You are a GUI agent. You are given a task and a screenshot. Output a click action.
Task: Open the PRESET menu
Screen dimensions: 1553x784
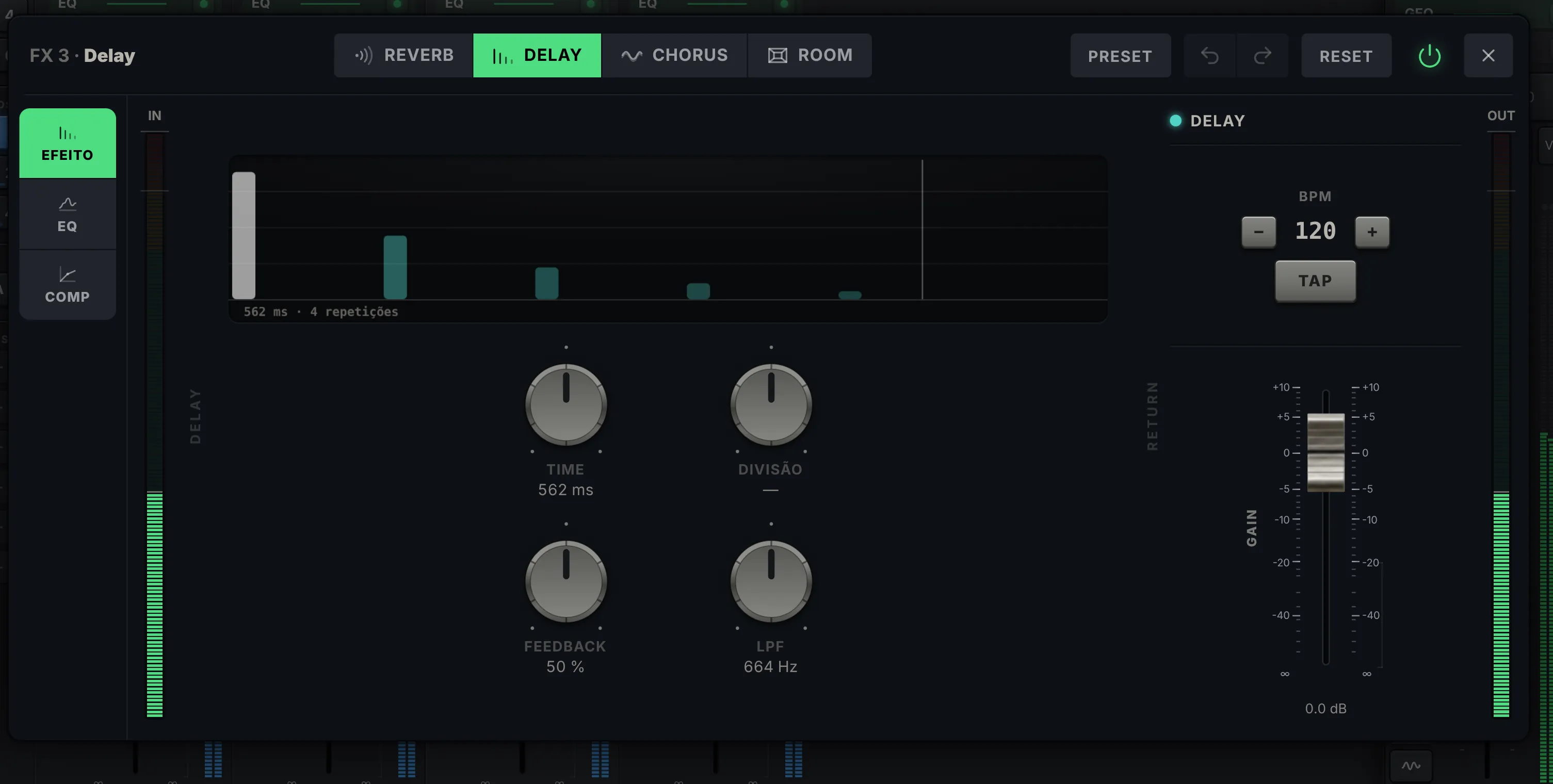point(1120,55)
